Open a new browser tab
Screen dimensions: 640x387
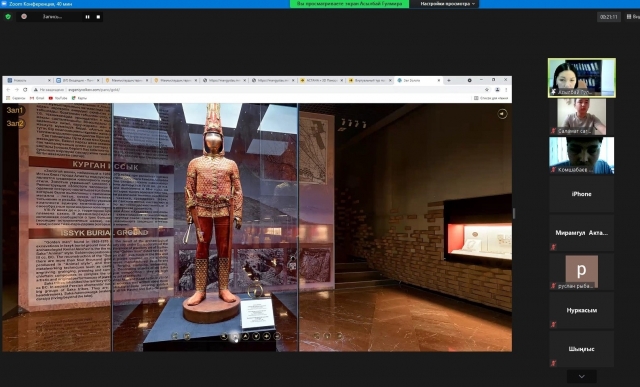449,80
